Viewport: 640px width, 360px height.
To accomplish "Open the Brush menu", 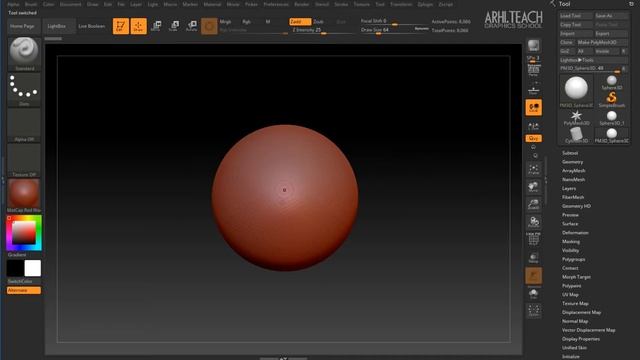I will click(31, 4).
